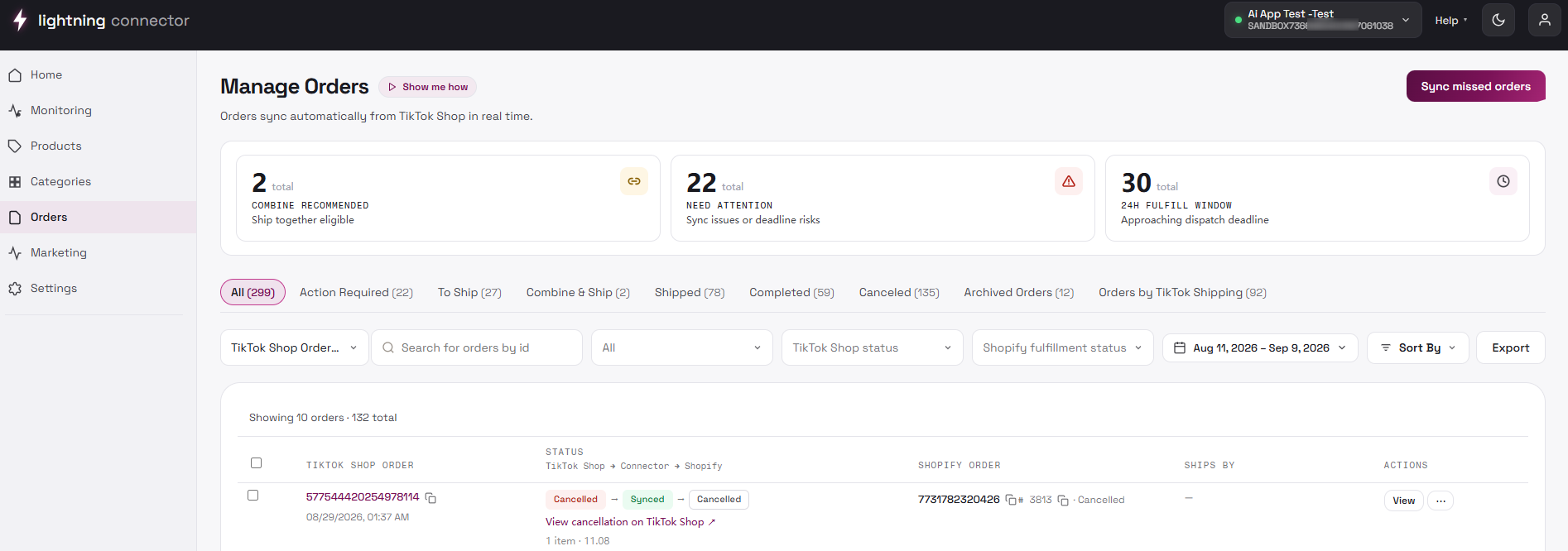Viewport: 1568px width, 551px height.
Task: Switch to Action Required (22) tab
Action: (356, 292)
